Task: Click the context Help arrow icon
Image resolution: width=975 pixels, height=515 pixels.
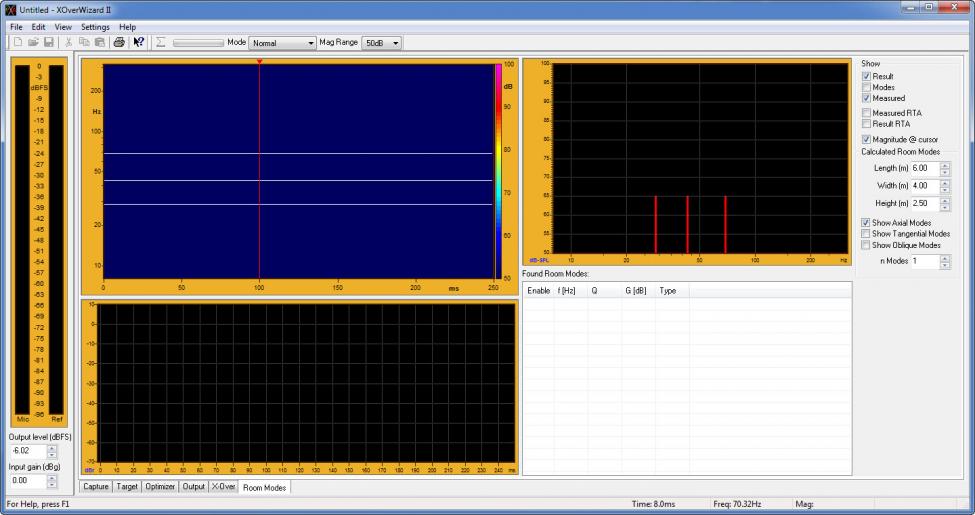Action: click(x=140, y=43)
